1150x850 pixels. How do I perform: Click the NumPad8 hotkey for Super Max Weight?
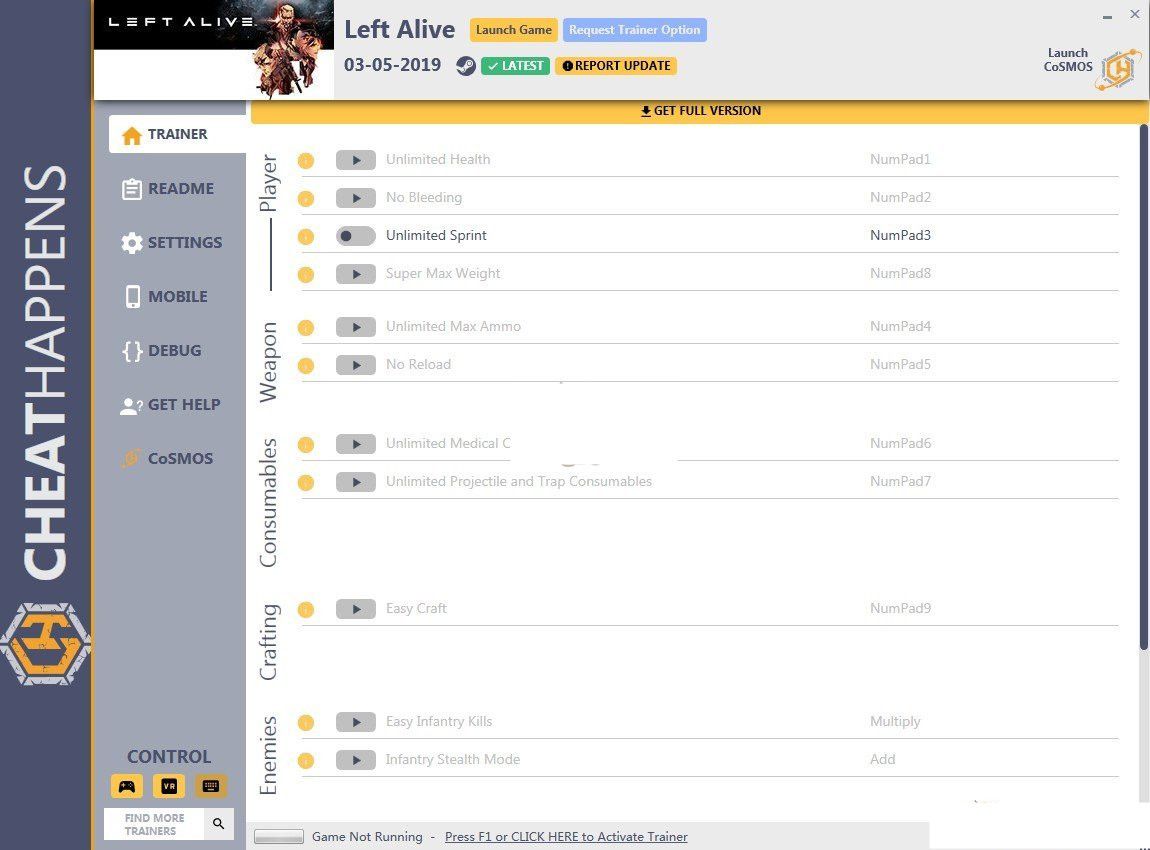tap(901, 274)
